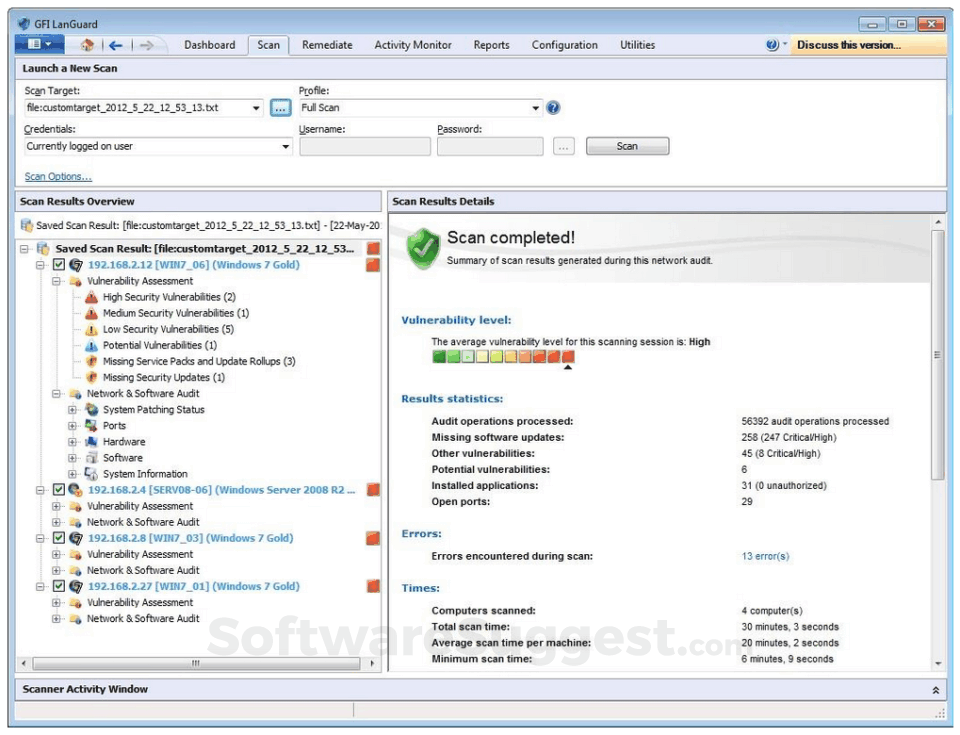Go back using the blue left arrow
This screenshot has width=960, height=735.
[x=115, y=45]
